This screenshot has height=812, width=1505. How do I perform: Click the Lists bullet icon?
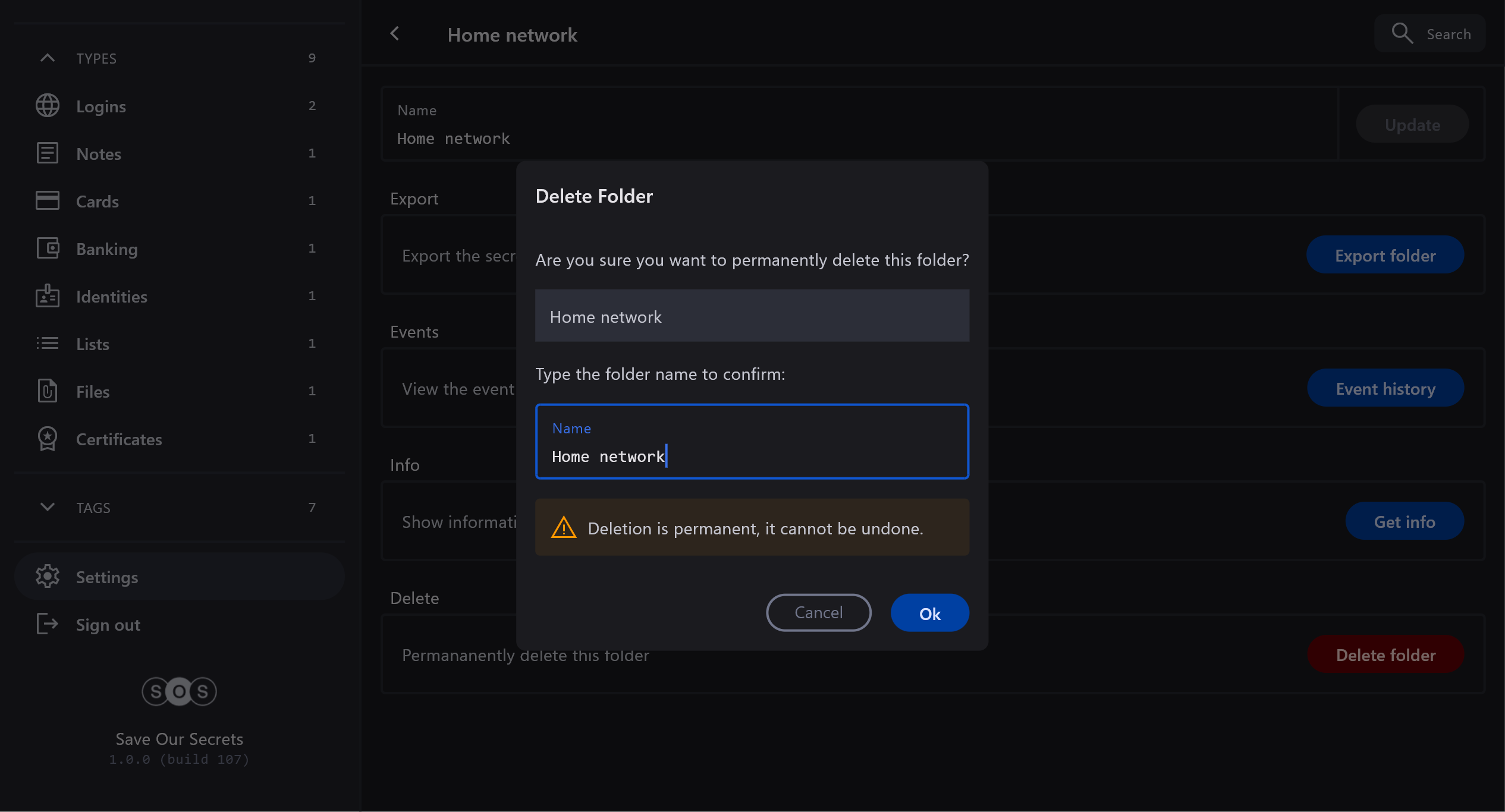pyautogui.click(x=47, y=344)
